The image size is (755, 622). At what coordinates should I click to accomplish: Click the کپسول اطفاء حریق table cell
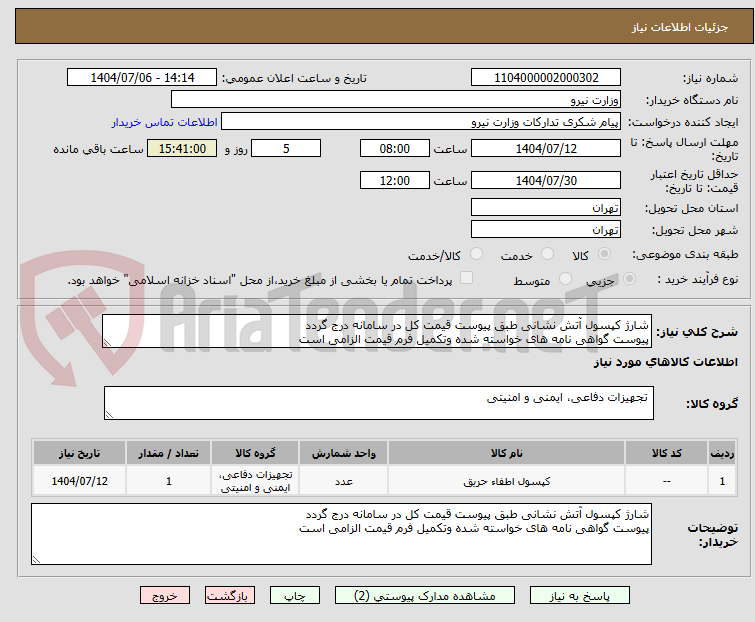coord(507,481)
